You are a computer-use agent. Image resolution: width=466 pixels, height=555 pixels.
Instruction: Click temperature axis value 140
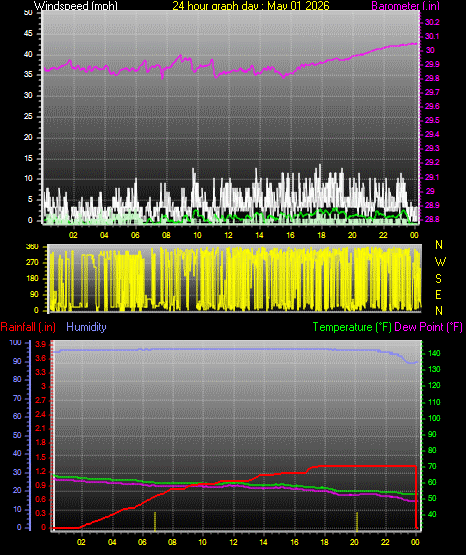coord(434,353)
